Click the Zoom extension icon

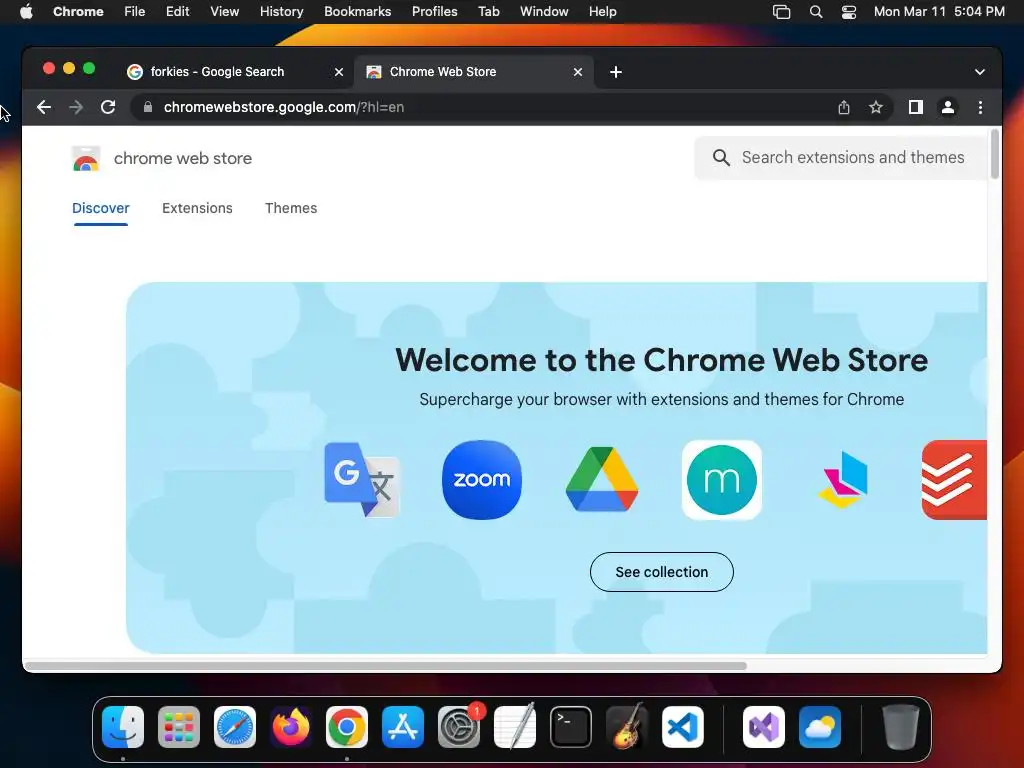tap(482, 480)
